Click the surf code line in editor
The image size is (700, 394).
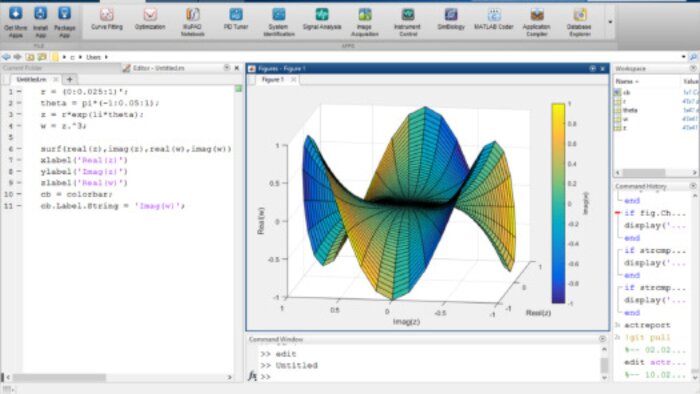pyautogui.click(x=136, y=149)
